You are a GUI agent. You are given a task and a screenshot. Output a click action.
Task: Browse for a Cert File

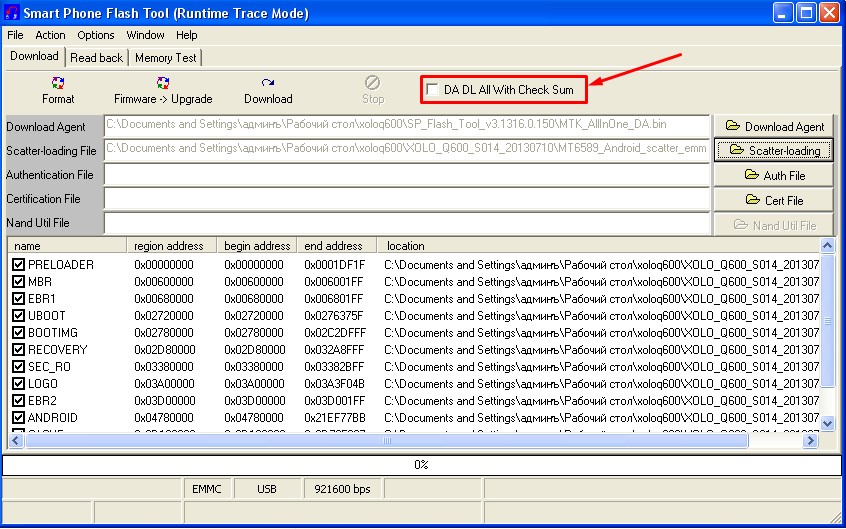[774, 200]
